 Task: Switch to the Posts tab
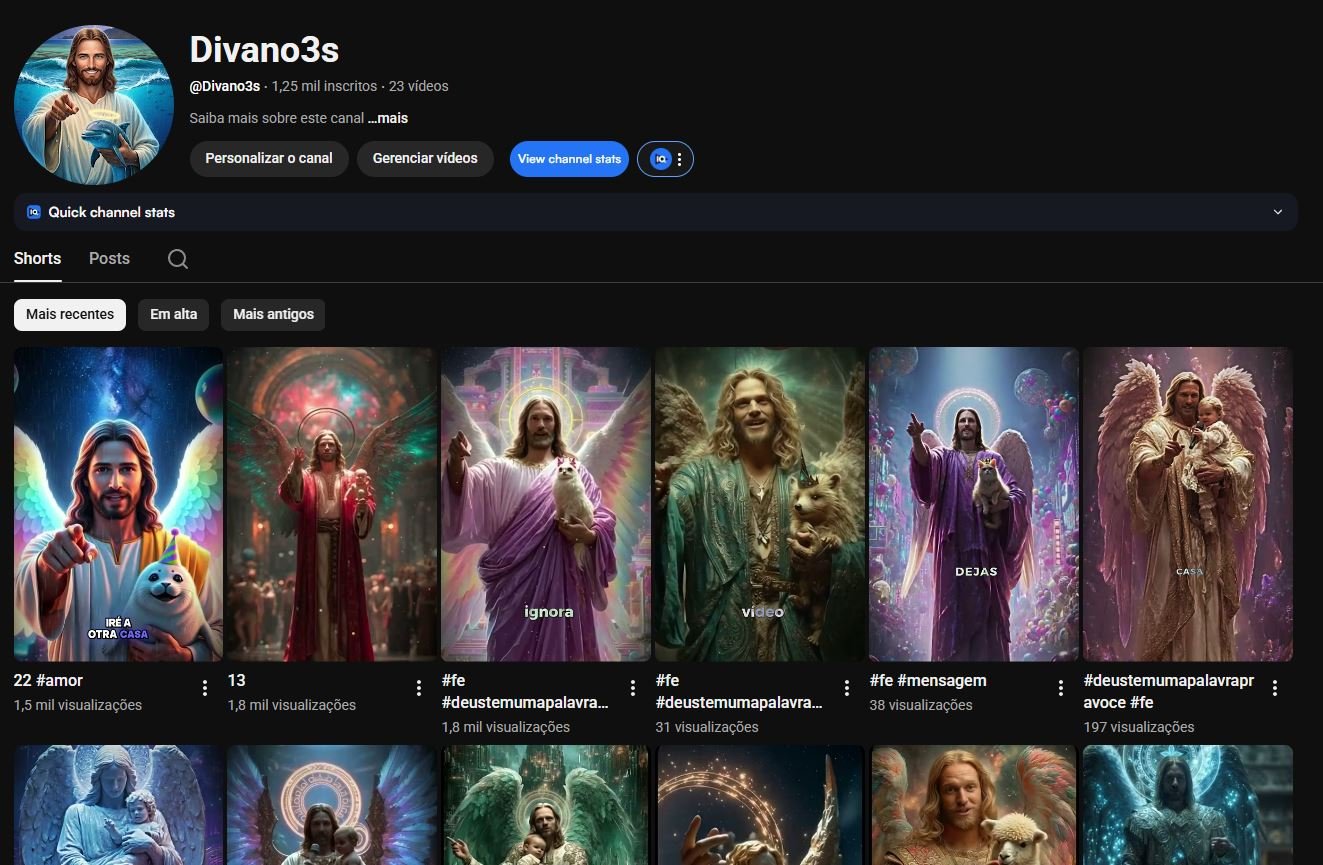point(109,258)
